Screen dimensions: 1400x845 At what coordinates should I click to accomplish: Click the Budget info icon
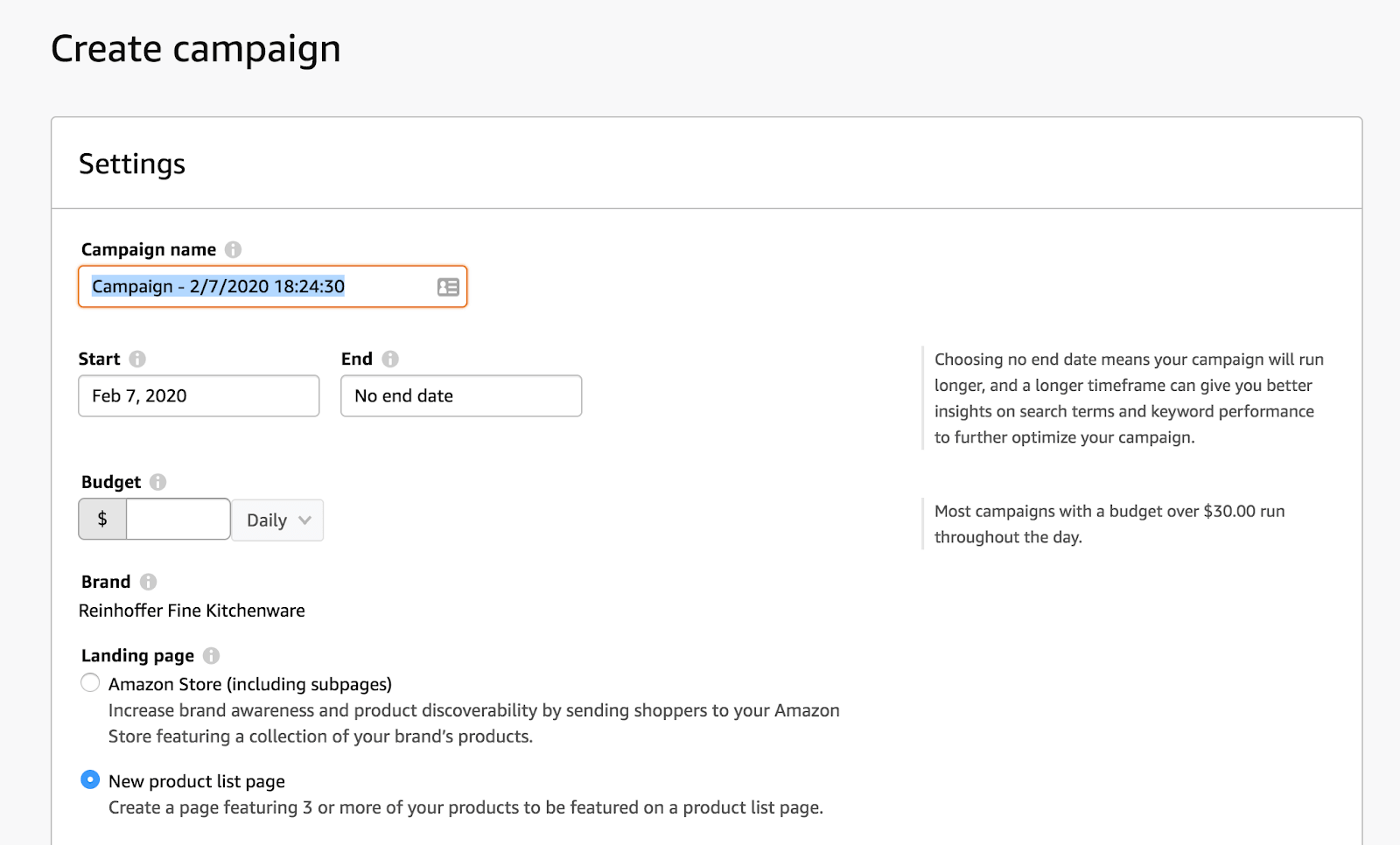[157, 482]
